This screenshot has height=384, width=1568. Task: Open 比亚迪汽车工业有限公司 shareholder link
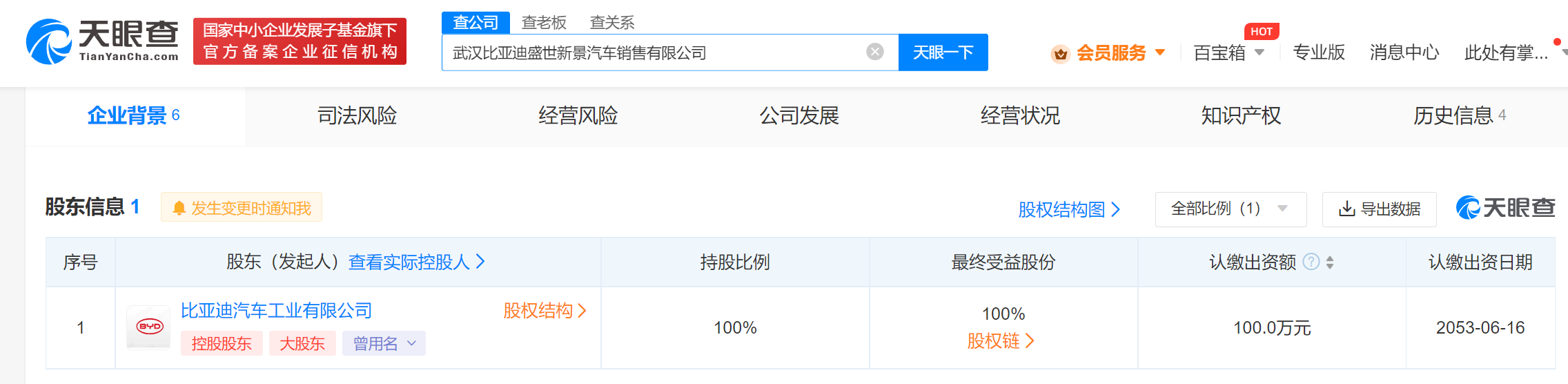[276, 311]
